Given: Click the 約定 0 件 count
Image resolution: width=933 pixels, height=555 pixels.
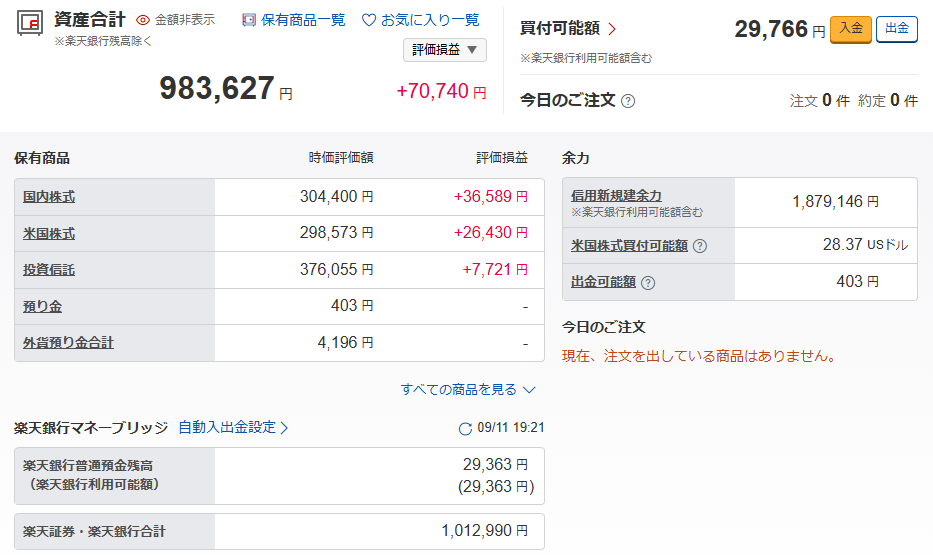Looking at the screenshot, I should 887,101.
